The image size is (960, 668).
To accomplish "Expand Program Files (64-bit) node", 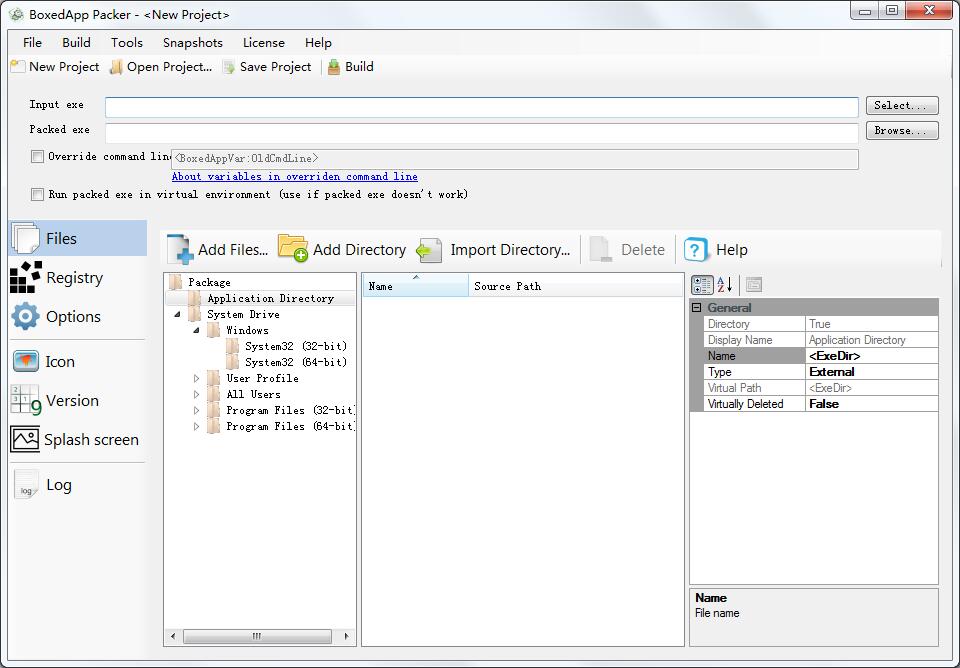I will coord(197,426).
